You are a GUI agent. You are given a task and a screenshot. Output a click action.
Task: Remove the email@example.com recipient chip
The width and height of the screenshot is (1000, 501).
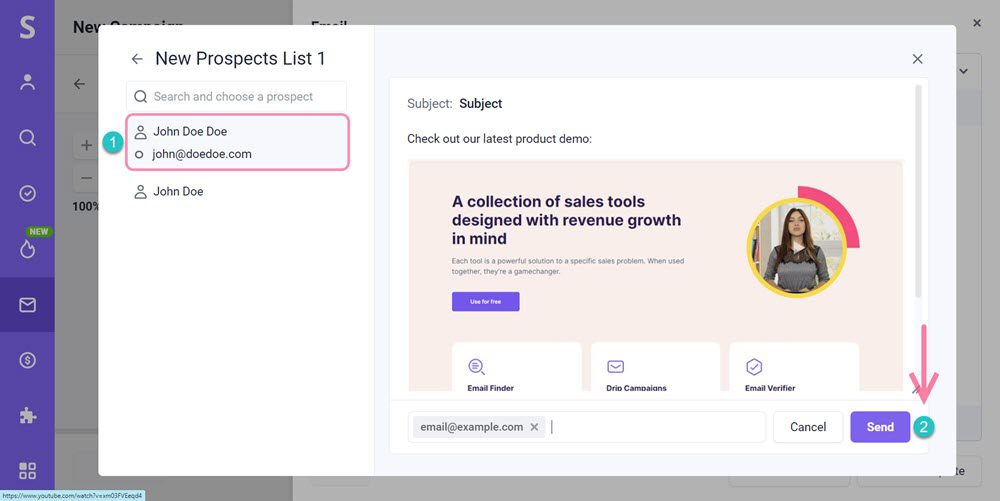tap(534, 427)
